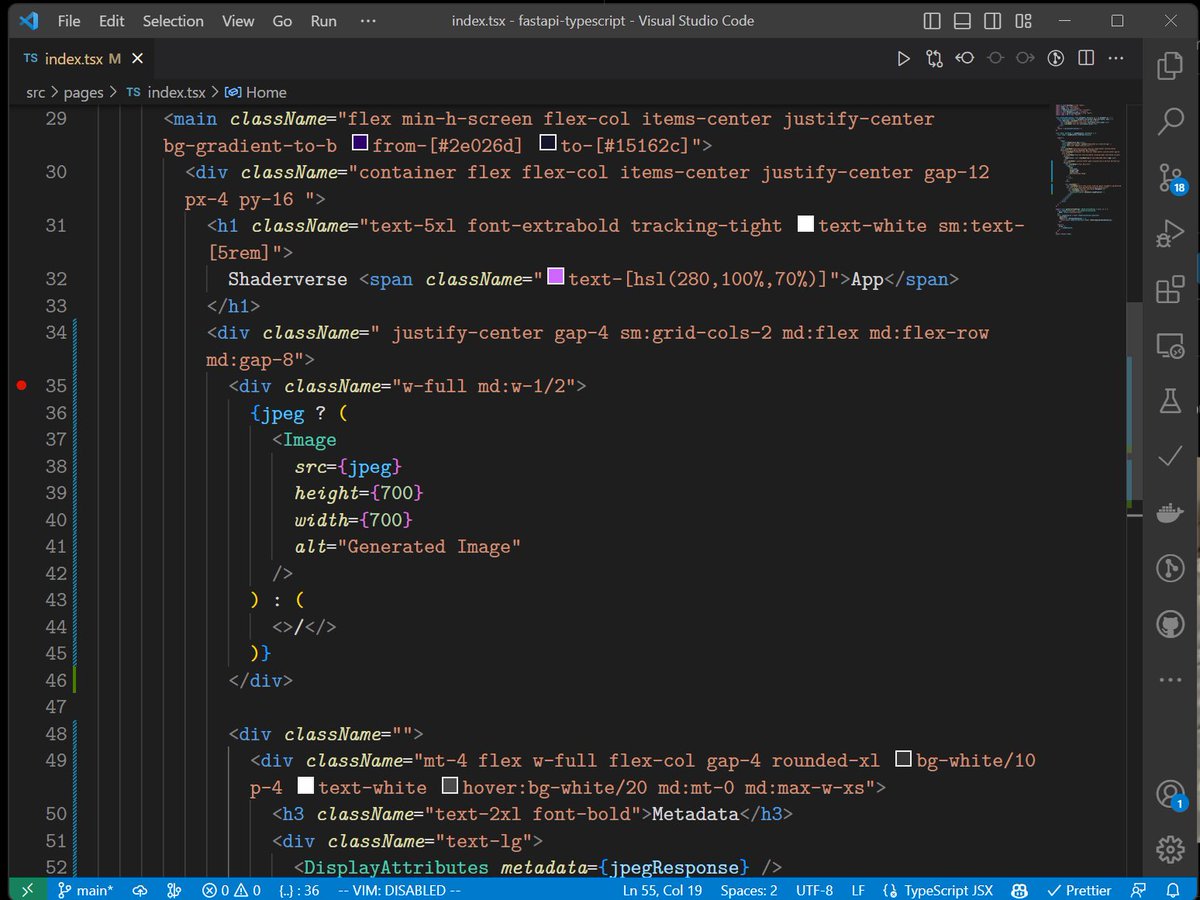Viewport: 1200px width, 900px height.
Task: Expand the pages breadcrumb
Action: 83,92
